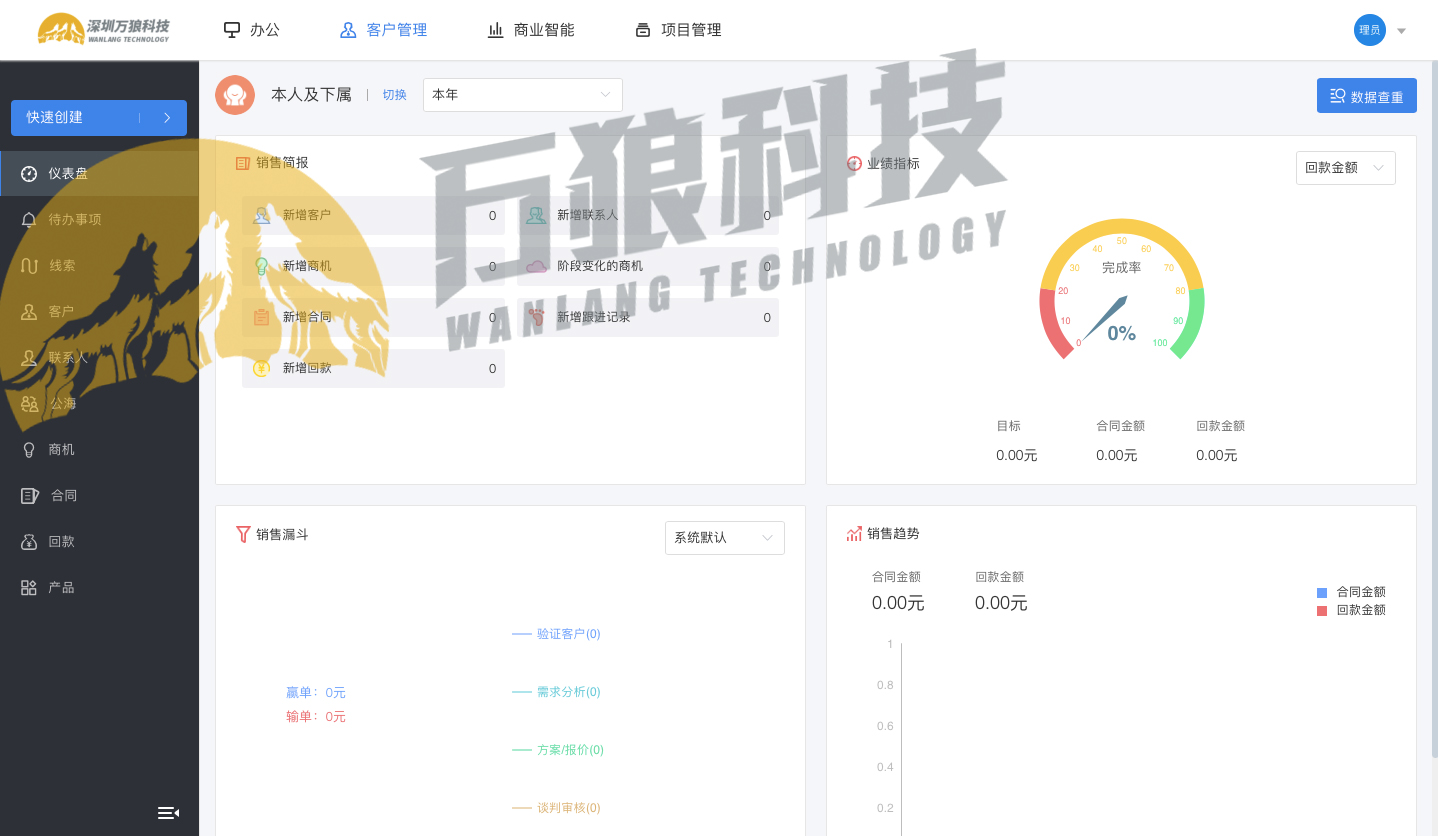Click the 客户 sidebar icon
The width and height of the screenshot is (1438, 836).
click(29, 311)
